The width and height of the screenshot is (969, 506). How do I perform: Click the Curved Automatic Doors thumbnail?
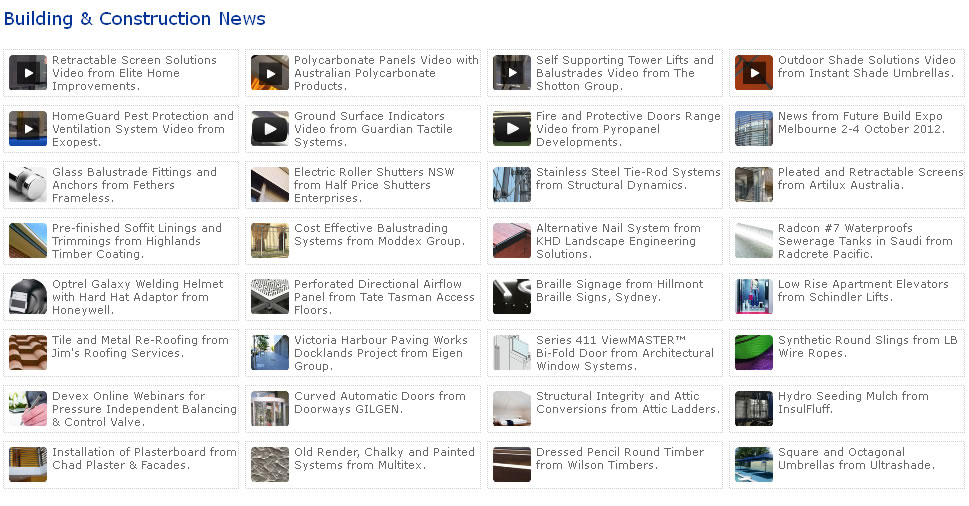click(270, 409)
